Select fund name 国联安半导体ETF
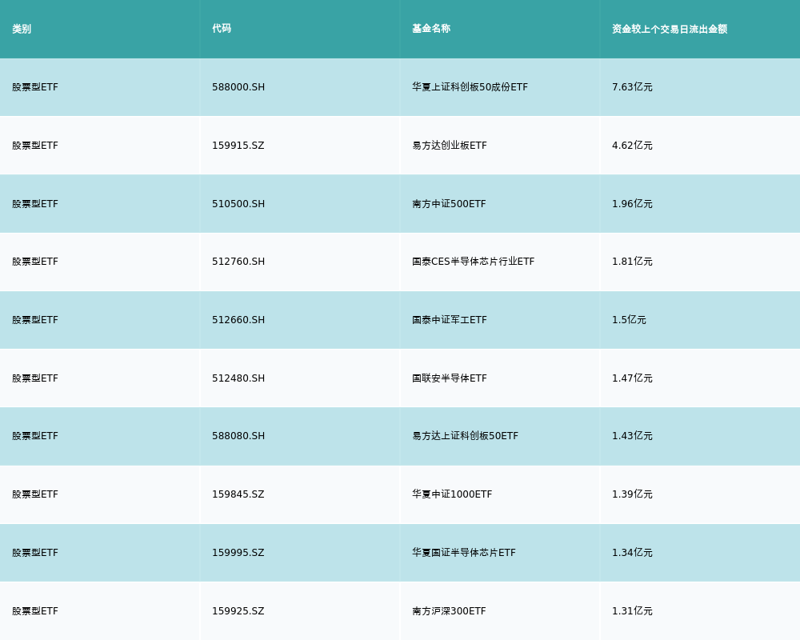This screenshot has height=640, width=800. 449,378
